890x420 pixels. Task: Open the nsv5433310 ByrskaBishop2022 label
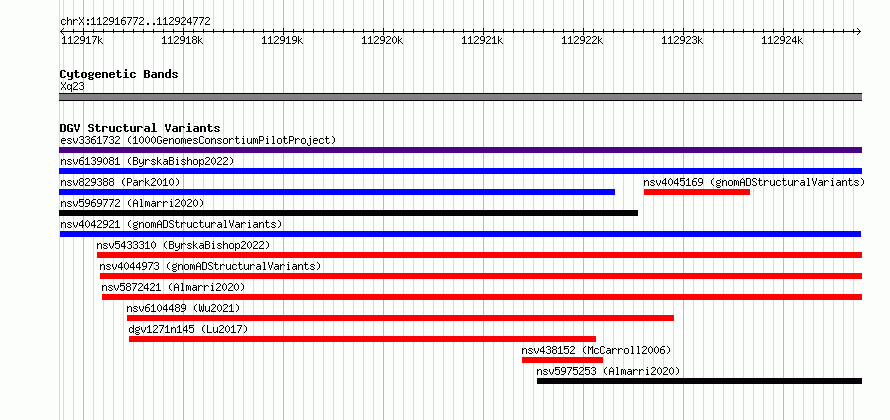pyautogui.click(x=183, y=245)
